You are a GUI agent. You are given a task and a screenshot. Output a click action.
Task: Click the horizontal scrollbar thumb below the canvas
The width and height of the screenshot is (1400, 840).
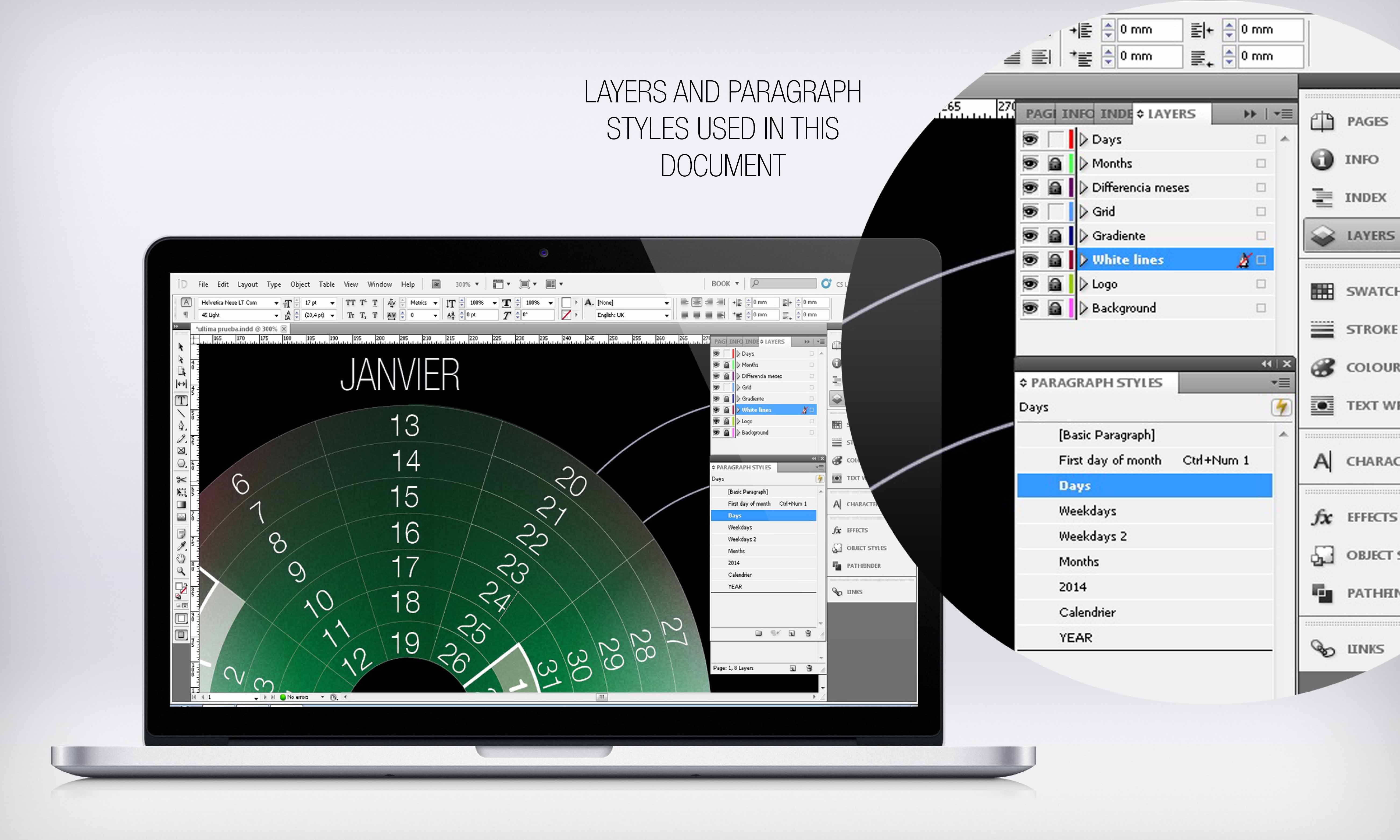coord(602,697)
